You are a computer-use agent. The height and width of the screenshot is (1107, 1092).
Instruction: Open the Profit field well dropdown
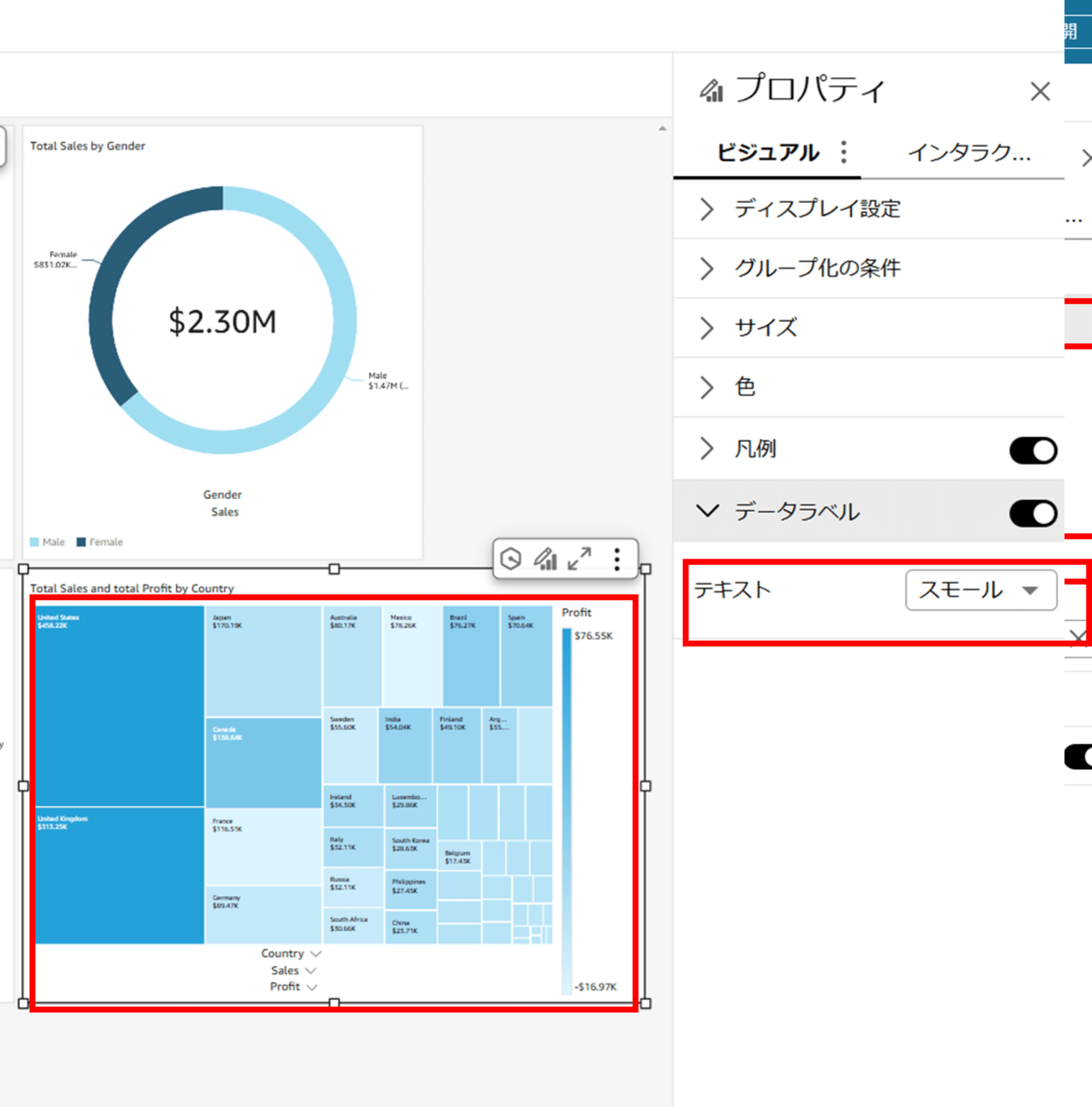(312, 987)
